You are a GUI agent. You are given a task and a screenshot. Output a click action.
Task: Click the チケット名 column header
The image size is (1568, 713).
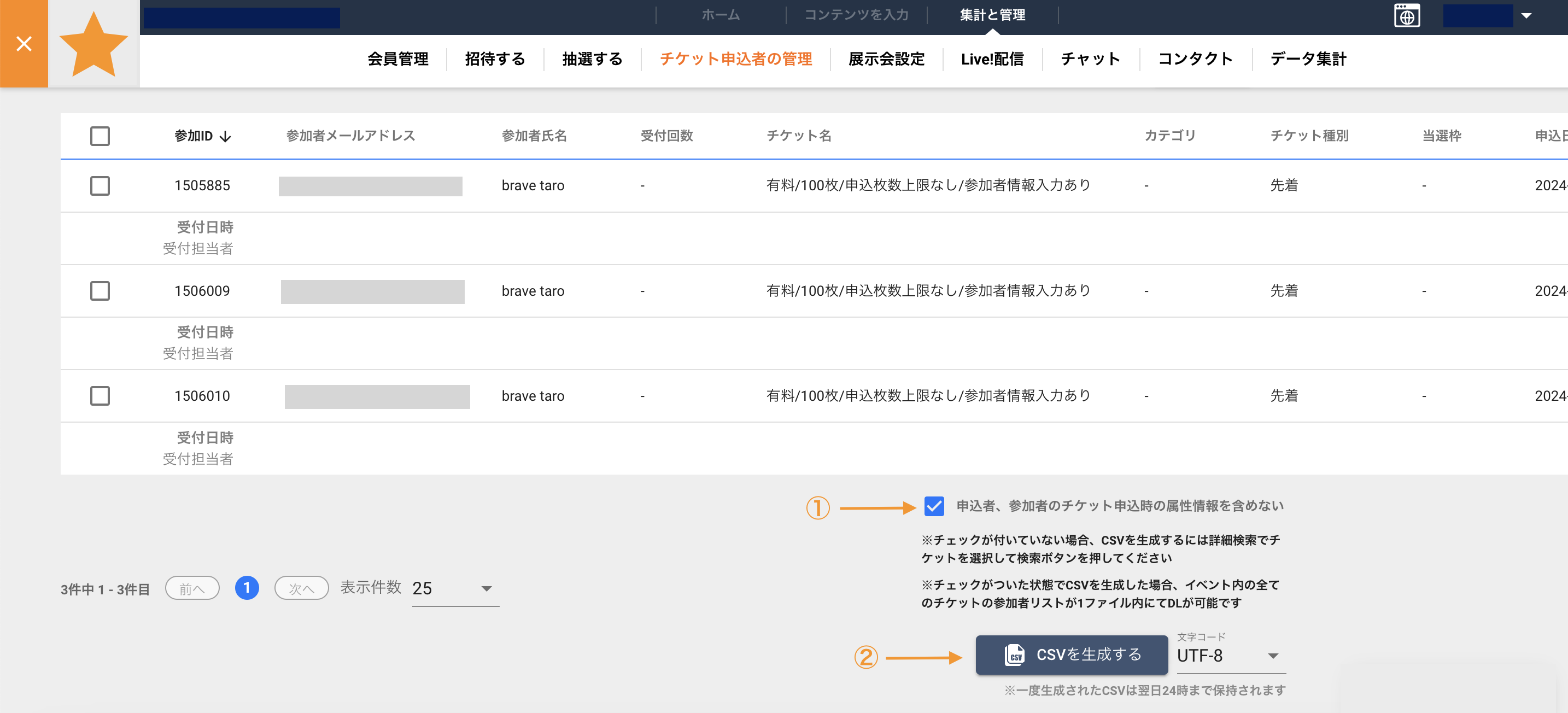pyautogui.click(x=799, y=136)
